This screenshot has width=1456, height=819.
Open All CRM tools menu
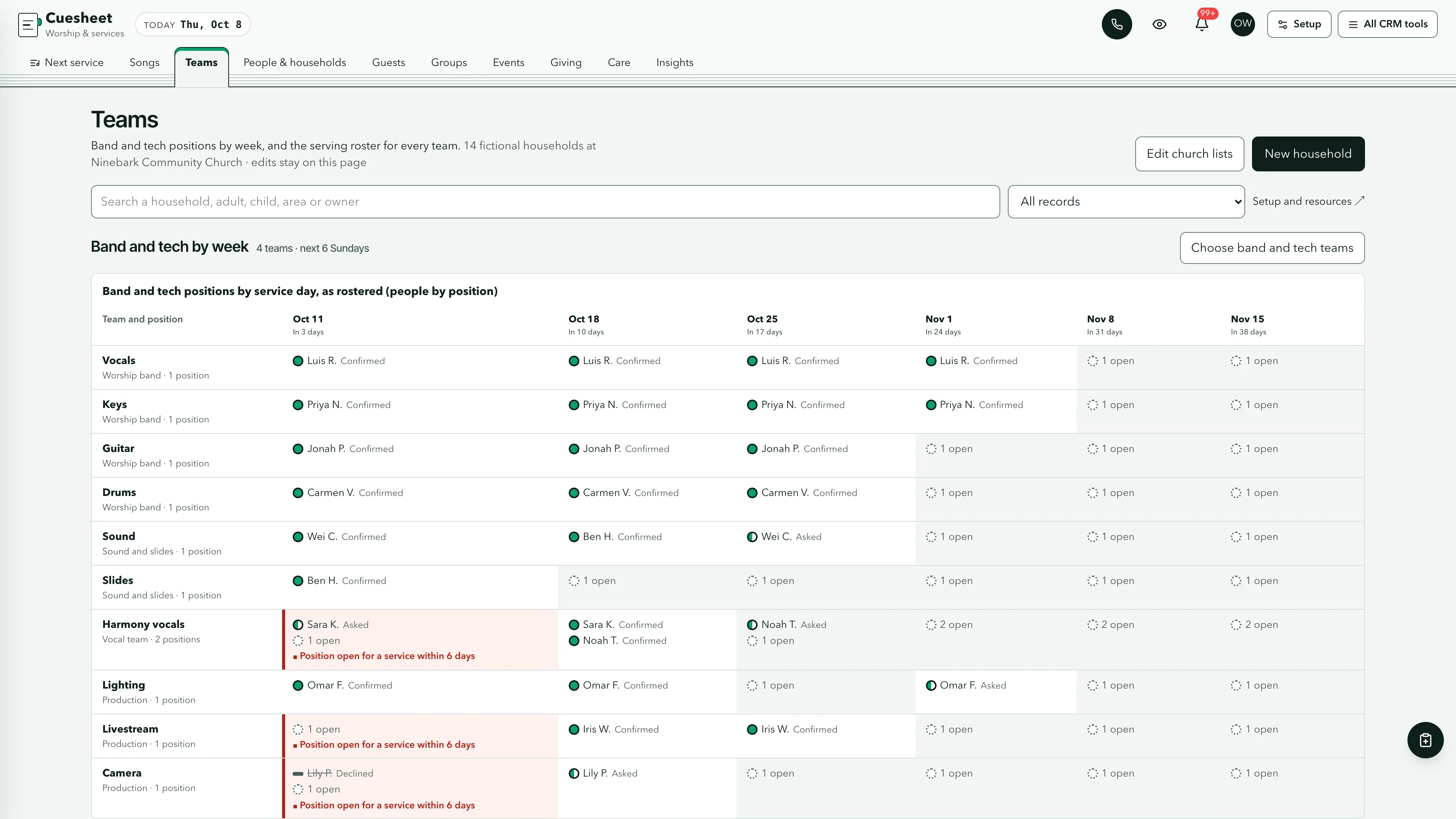coord(1387,24)
